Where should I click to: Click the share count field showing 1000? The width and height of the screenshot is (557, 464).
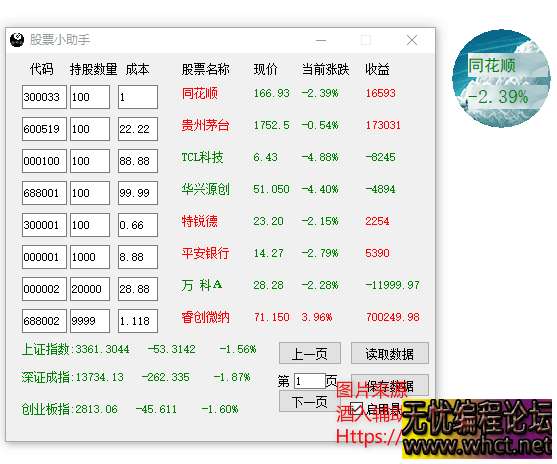(90, 257)
